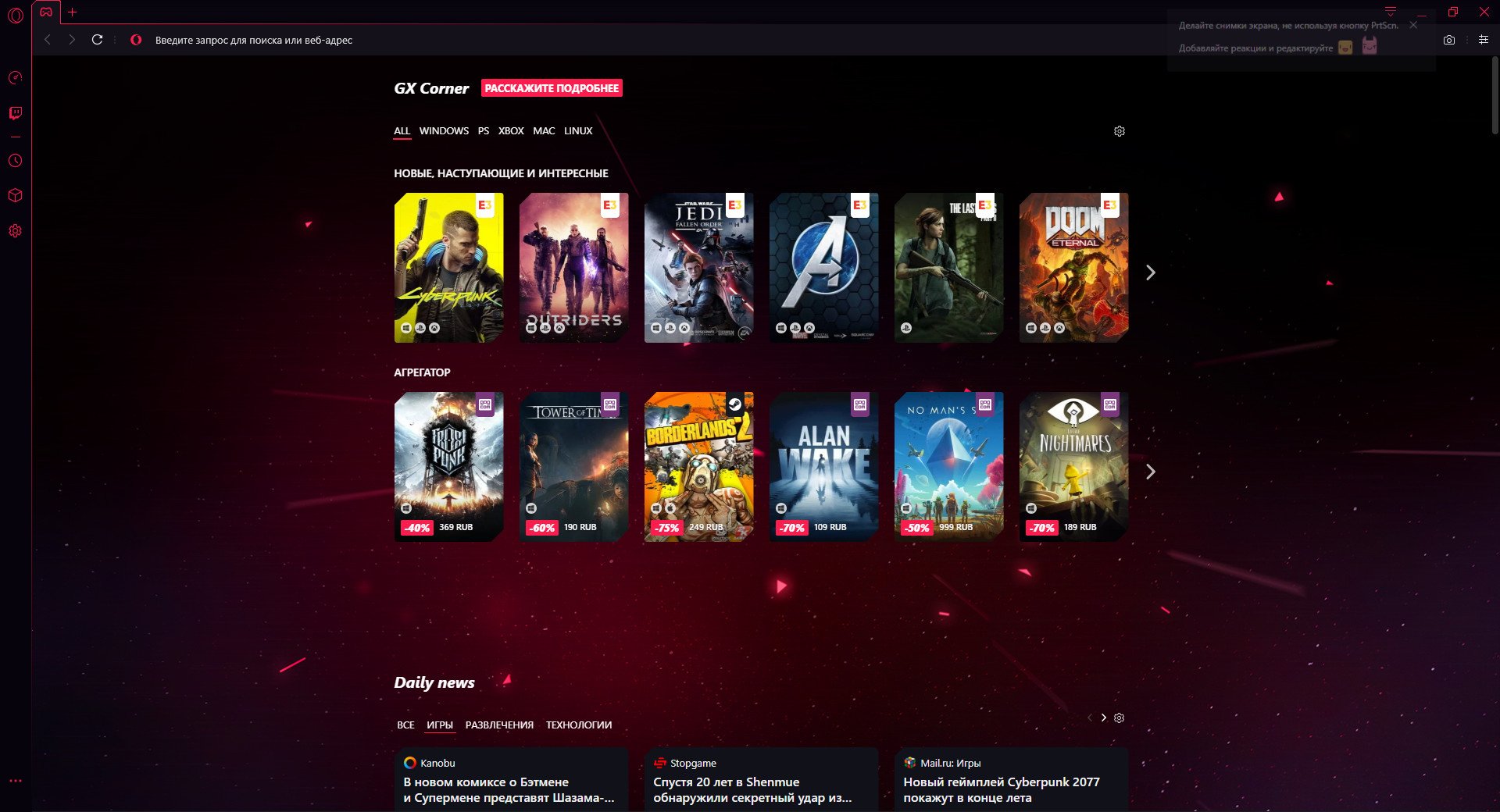
Task: Open Easy Setup sliders icon
Action: point(1483,40)
